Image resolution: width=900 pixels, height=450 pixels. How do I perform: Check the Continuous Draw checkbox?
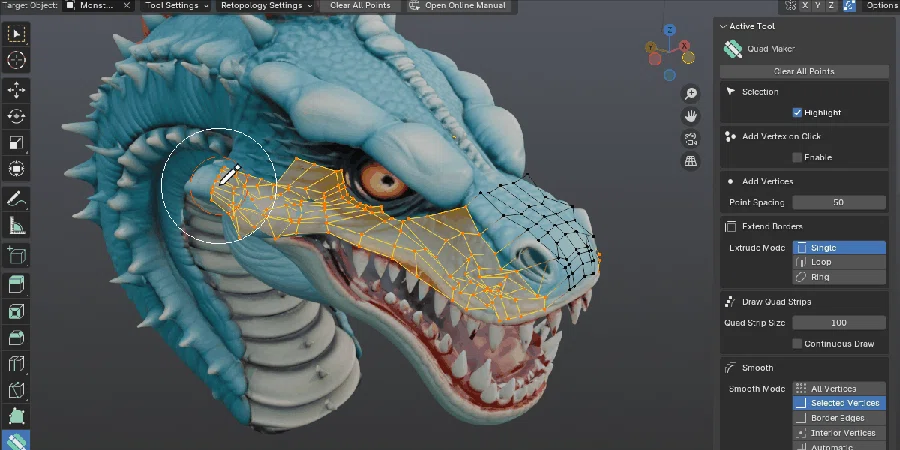[x=797, y=344]
